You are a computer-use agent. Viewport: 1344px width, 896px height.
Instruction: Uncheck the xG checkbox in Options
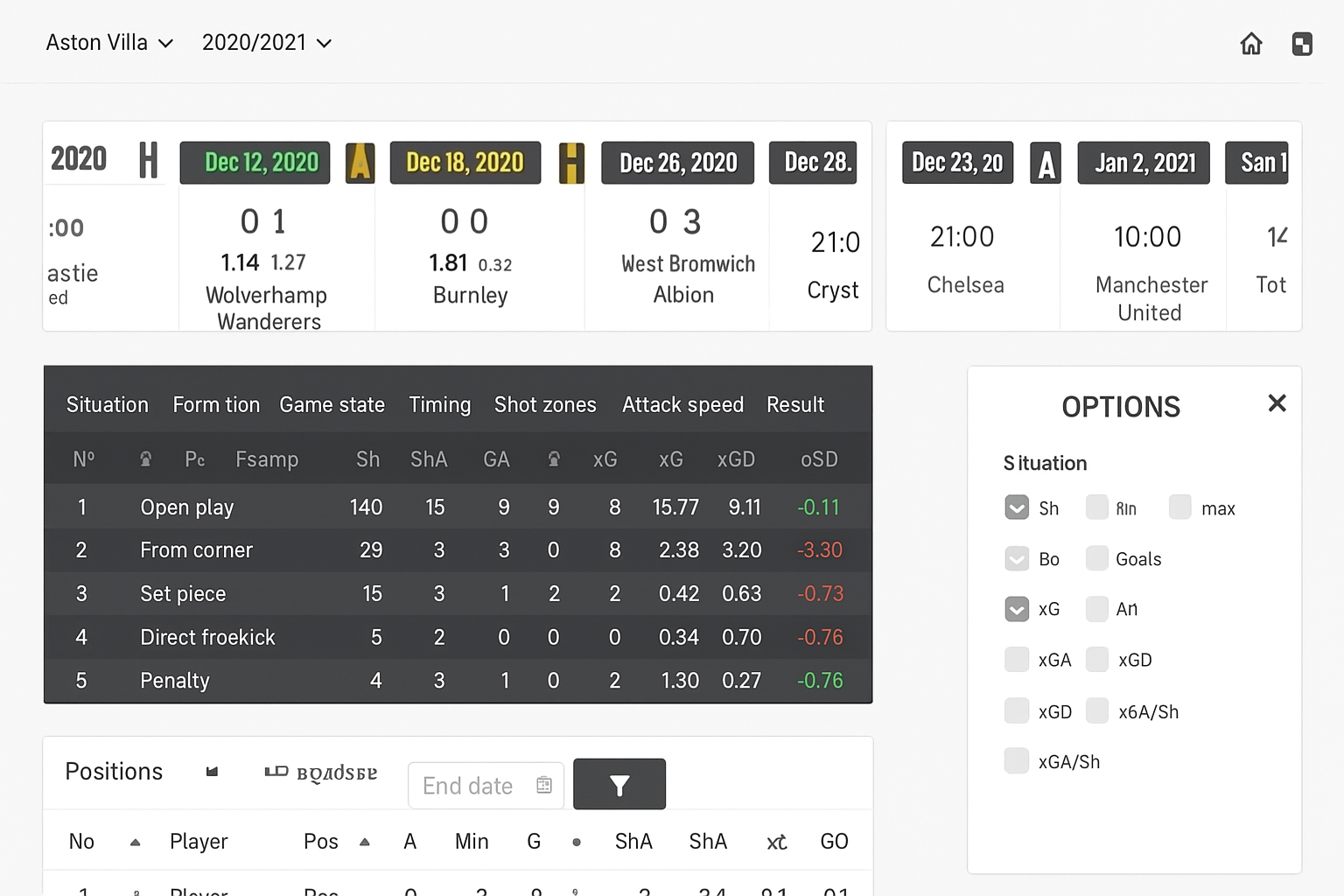pos(1017,609)
